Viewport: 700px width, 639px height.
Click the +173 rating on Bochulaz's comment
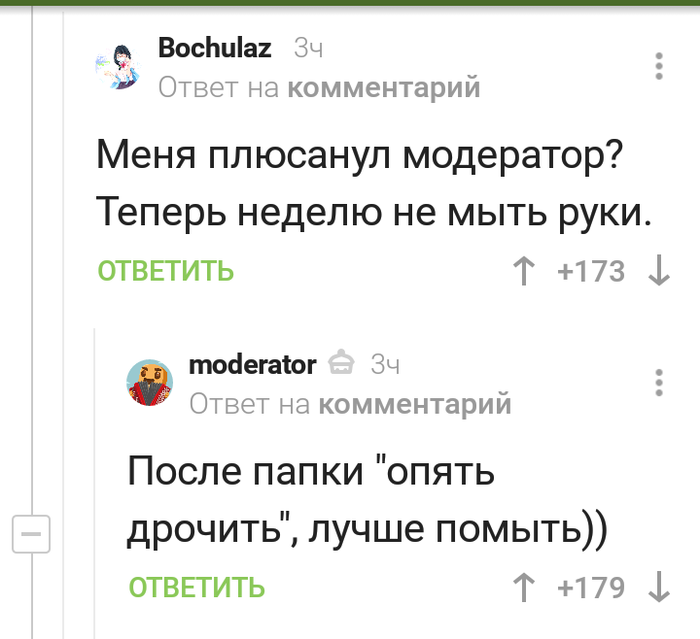click(x=590, y=271)
